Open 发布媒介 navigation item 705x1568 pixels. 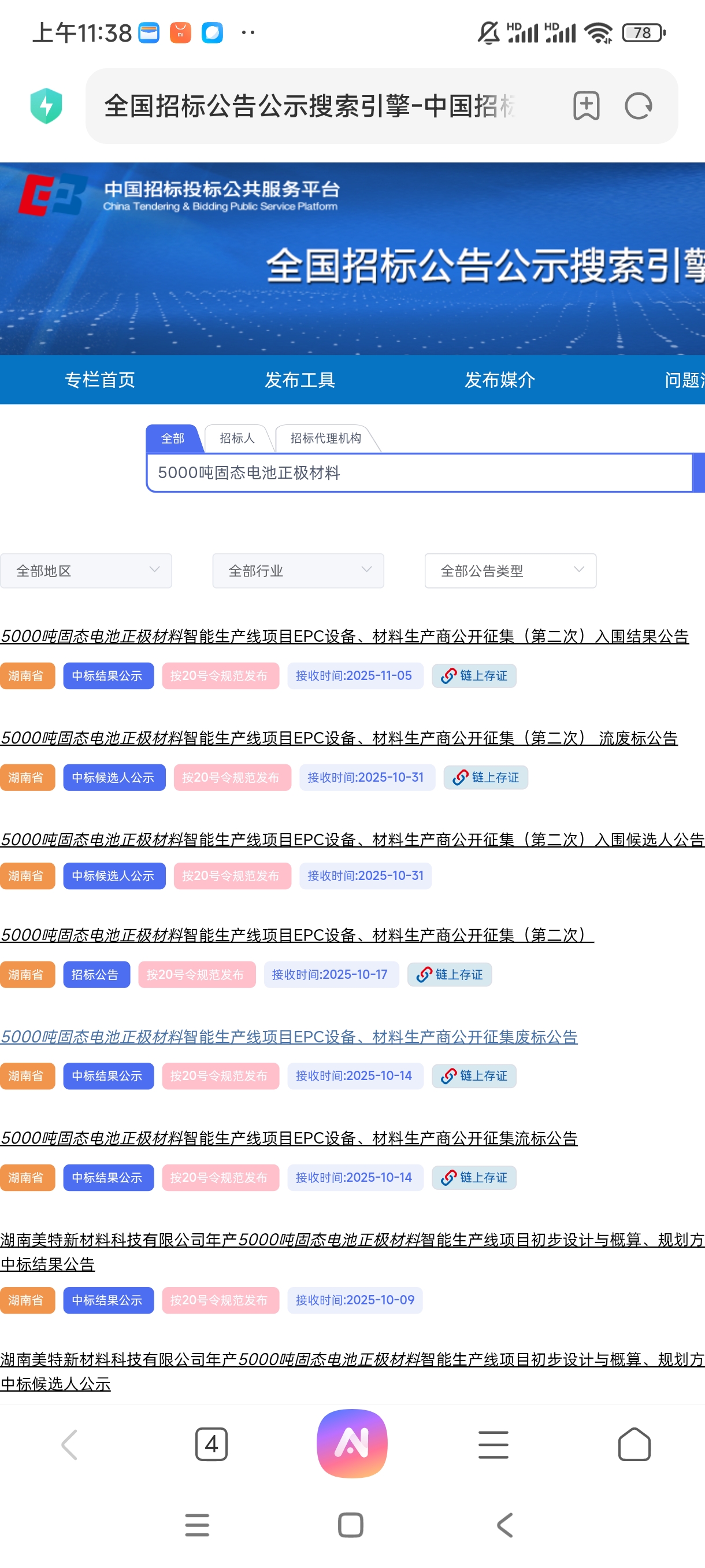pyautogui.click(x=500, y=380)
